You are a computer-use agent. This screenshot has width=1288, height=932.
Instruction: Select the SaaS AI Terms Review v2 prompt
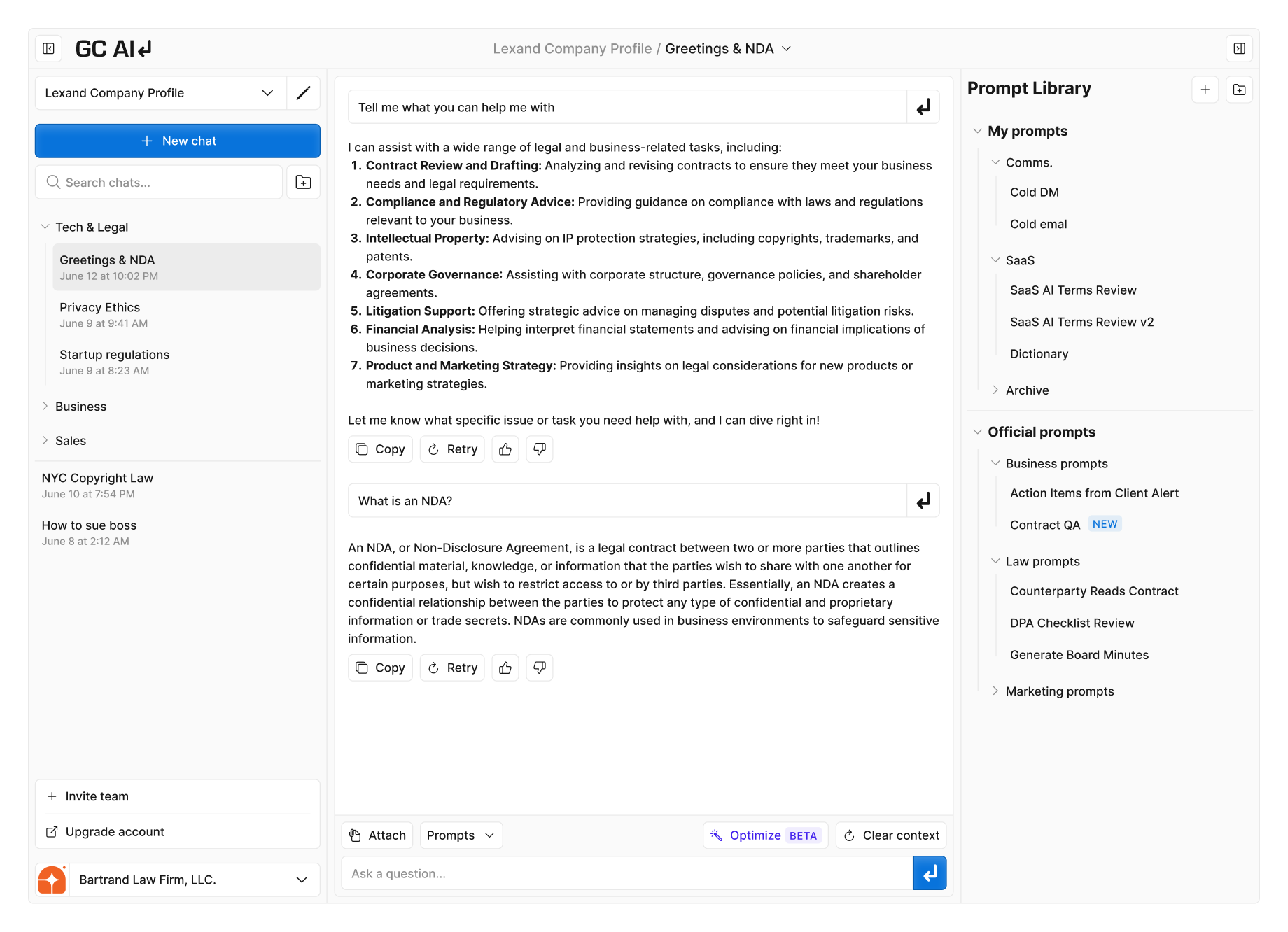point(1082,322)
